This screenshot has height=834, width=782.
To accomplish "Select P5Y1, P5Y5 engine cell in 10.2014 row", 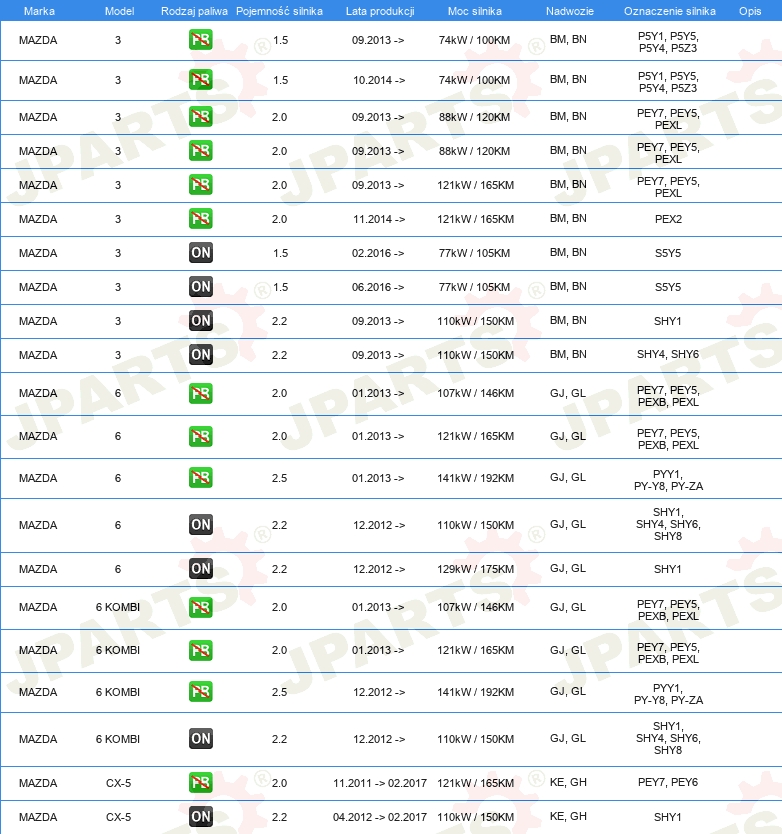I will tap(668, 82).
